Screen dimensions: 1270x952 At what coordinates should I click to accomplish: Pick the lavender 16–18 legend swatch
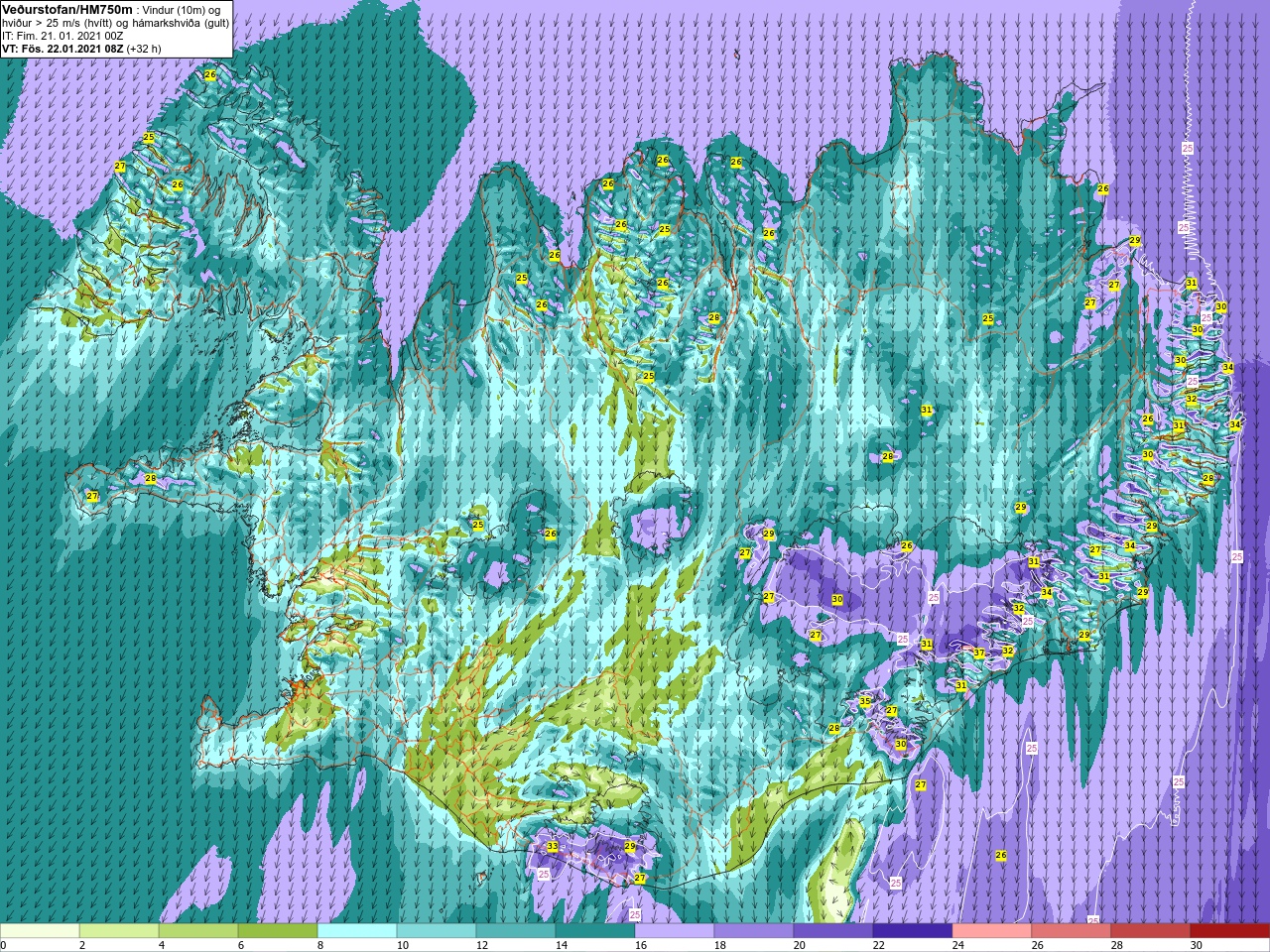tap(675, 931)
